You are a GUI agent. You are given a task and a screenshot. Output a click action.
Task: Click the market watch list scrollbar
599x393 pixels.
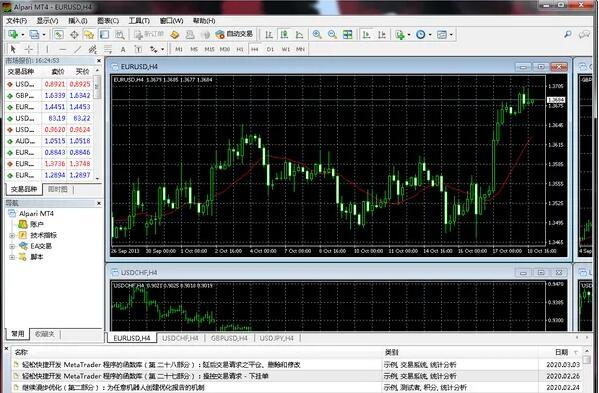tap(97, 124)
